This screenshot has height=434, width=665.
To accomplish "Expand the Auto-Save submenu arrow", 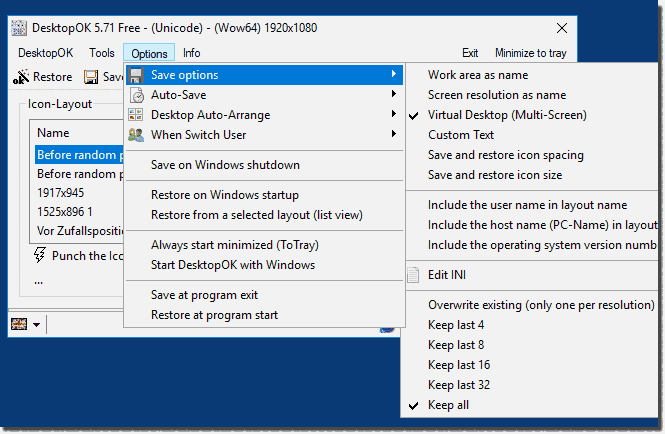I will [394, 95].
